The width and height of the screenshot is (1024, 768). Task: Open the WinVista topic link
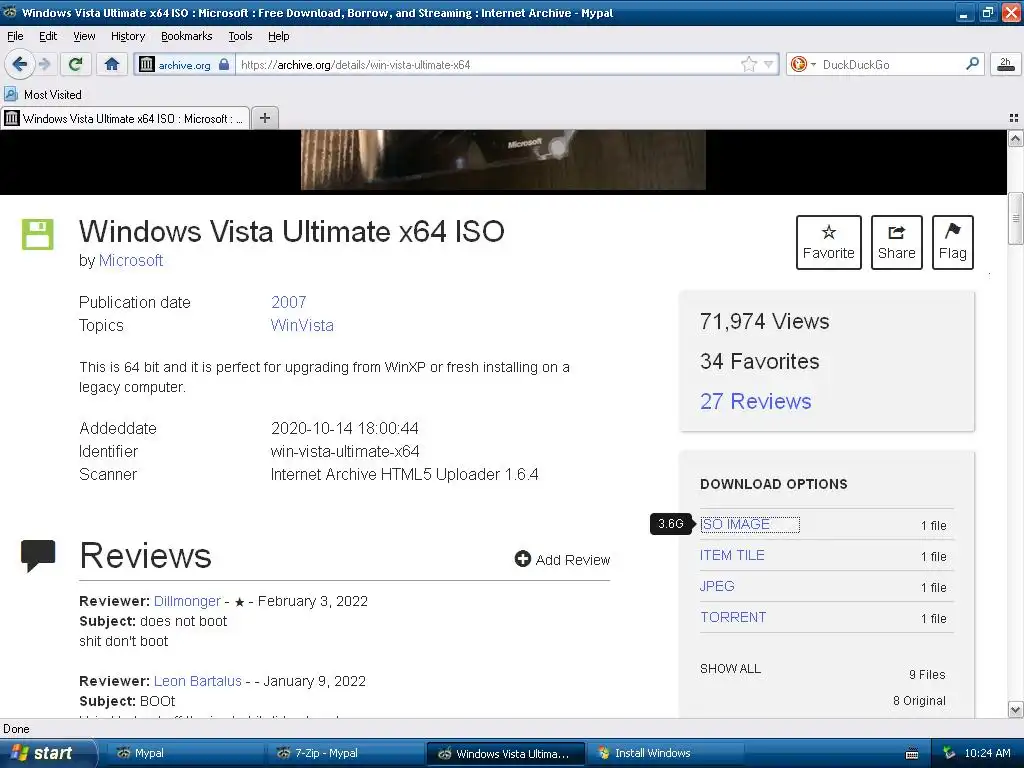coord(302,325)
